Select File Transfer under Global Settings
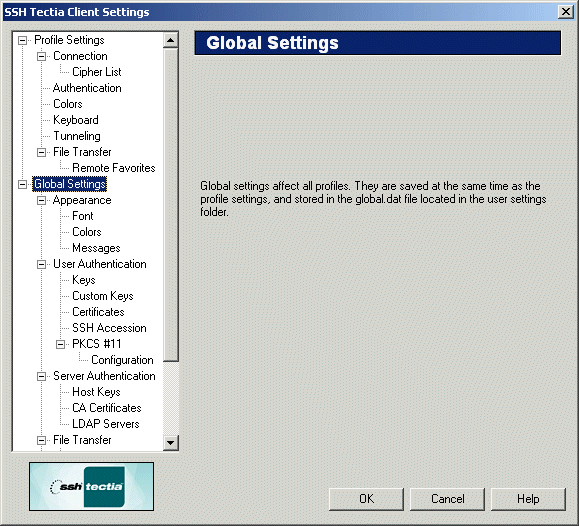Screen dimensions: 579x526 [82, 440]
